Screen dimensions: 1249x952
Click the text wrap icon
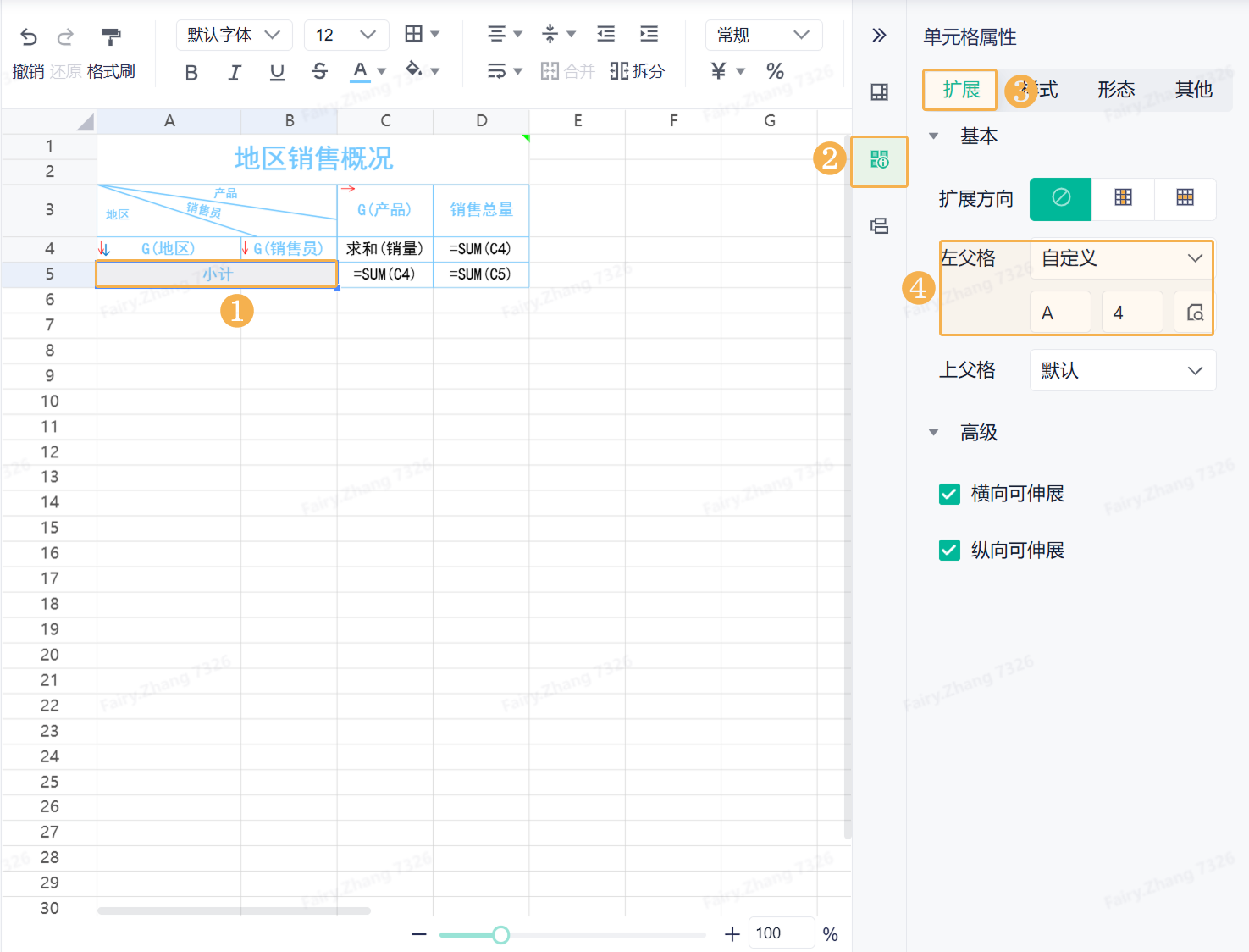[x=497, y=71]
